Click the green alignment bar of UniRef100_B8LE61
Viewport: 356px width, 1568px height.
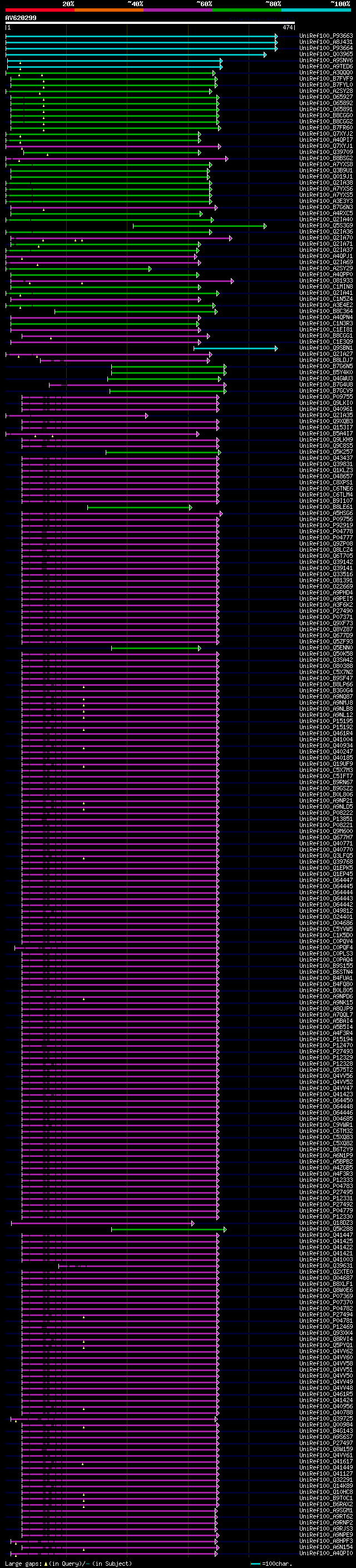pyautogui.click(x=140, y=508)
